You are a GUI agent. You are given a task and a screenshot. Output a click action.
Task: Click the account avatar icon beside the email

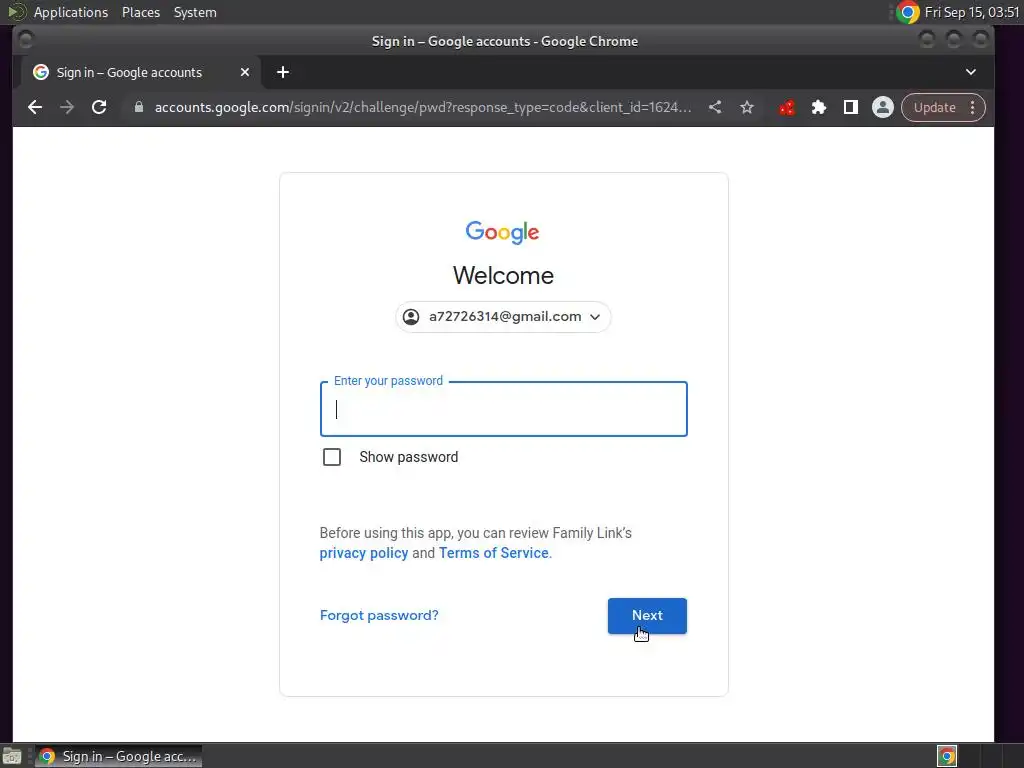click(411, 317)
